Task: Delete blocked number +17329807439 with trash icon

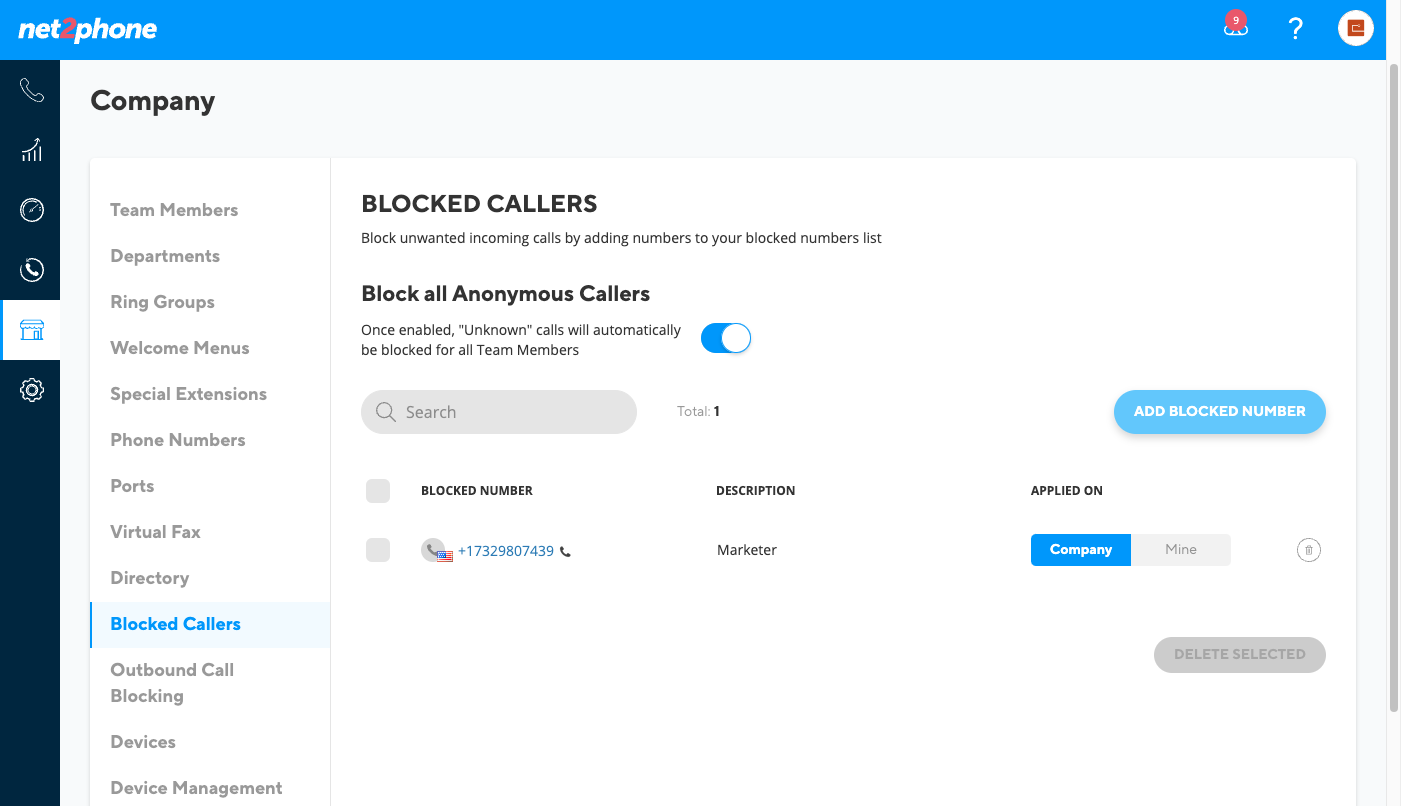Action: click(1308, 549)
